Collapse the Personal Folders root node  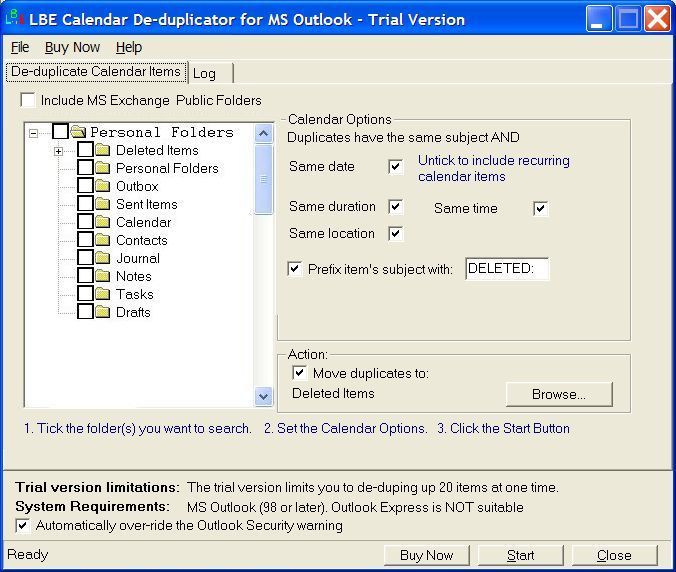pos(33,133)
